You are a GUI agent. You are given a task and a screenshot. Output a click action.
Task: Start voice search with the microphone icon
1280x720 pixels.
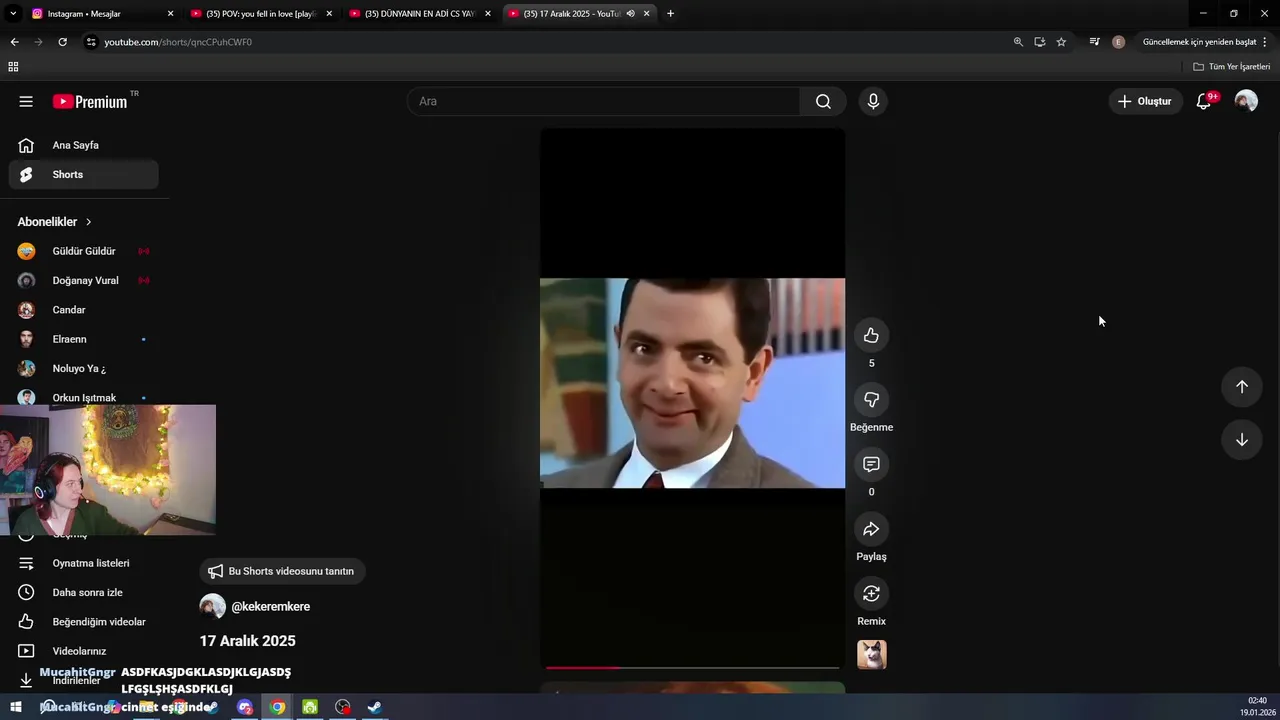(x=873, y=101)
